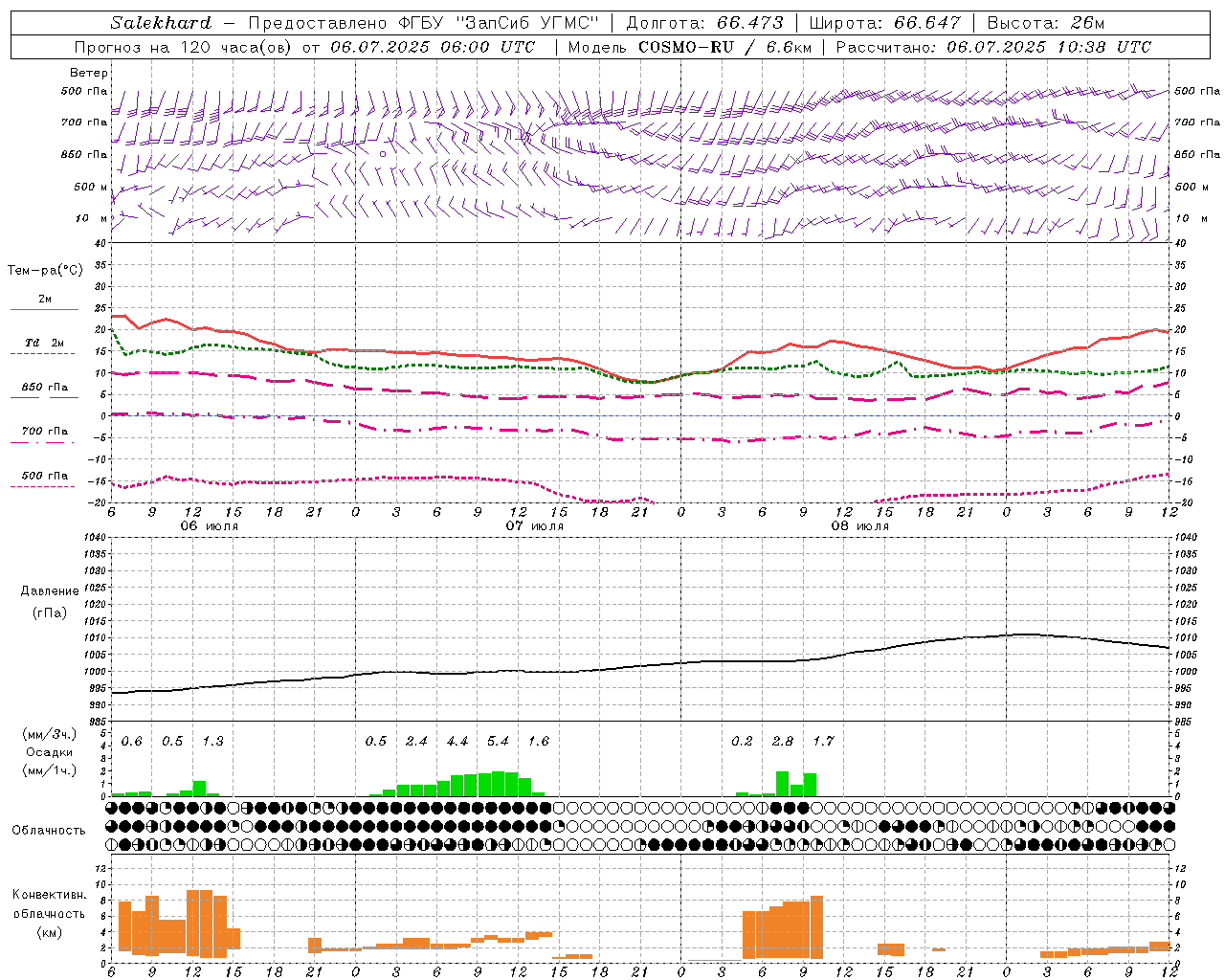Select the provider text 'ФГБУ "ЗапСиб УГМС"'
The height and width of the screenshot is (980, 1225).
[498, 23]
